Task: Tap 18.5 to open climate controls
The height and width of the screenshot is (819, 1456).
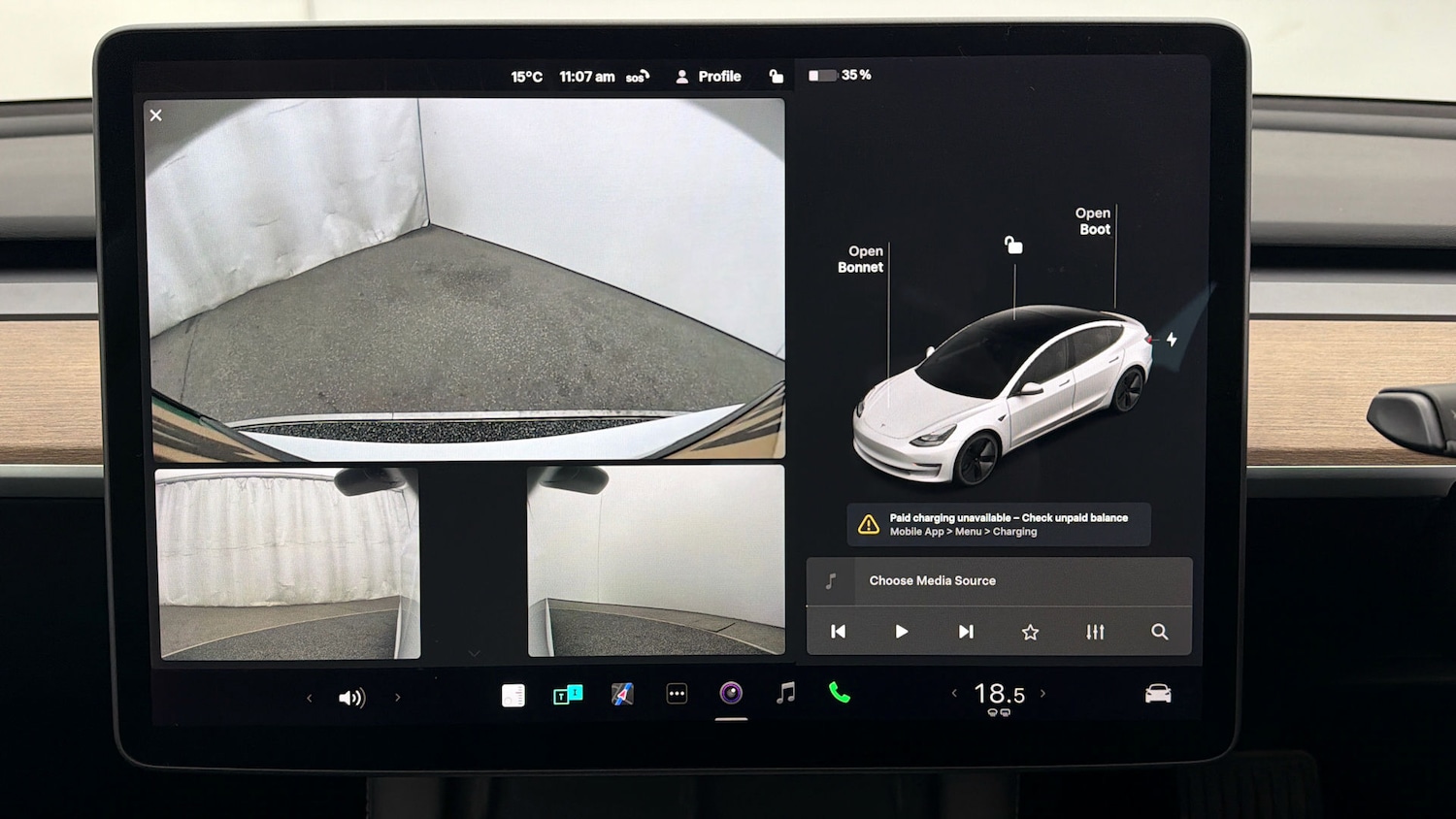Action: [x=1000, y=692]
